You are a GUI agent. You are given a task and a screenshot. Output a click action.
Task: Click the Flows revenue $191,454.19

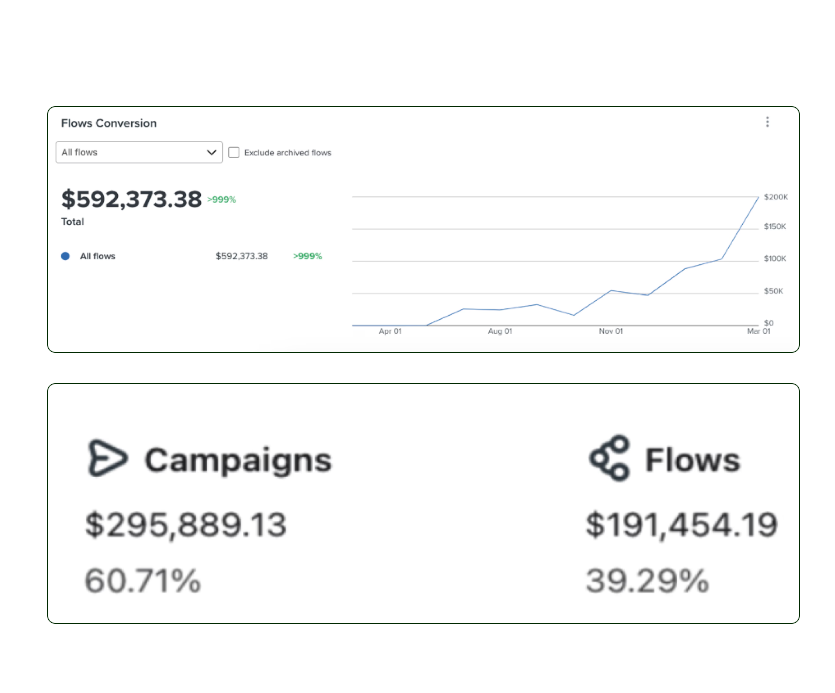(681, 525)
